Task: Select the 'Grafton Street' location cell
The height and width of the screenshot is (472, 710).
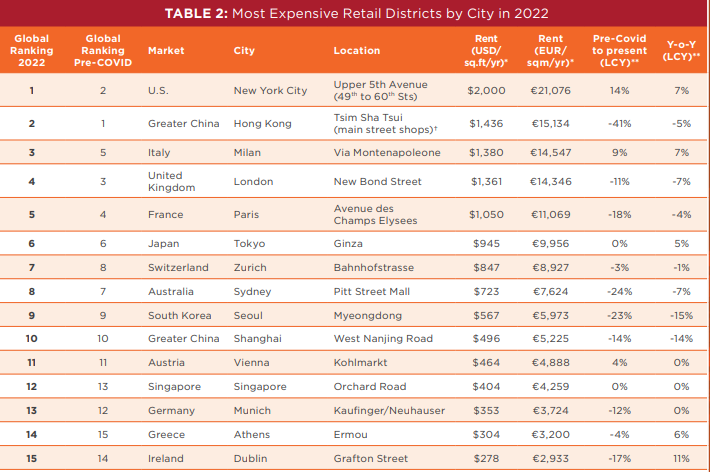Action: (371, 458)
